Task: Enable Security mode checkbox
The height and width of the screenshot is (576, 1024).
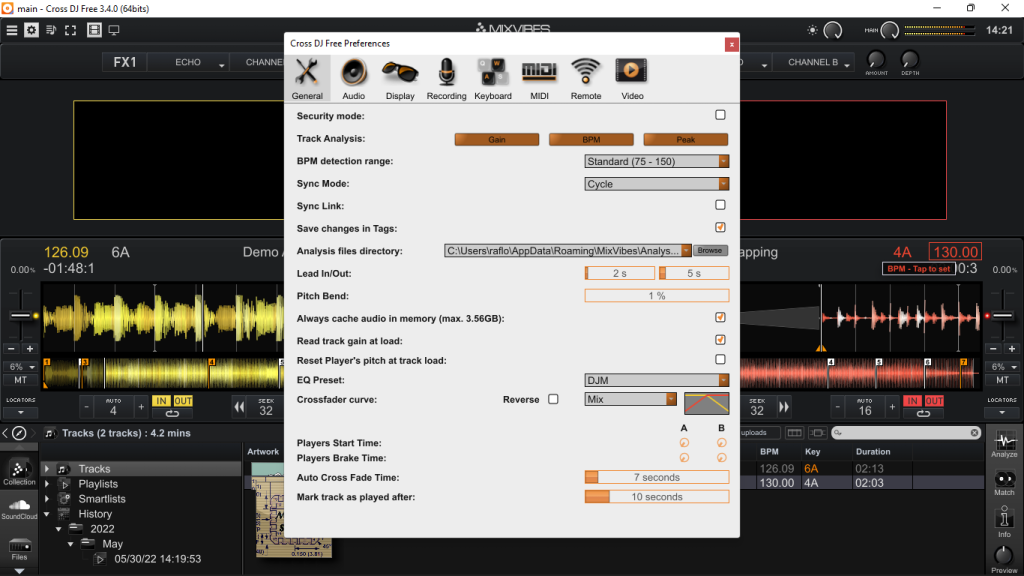Action: tap(719, 115)
